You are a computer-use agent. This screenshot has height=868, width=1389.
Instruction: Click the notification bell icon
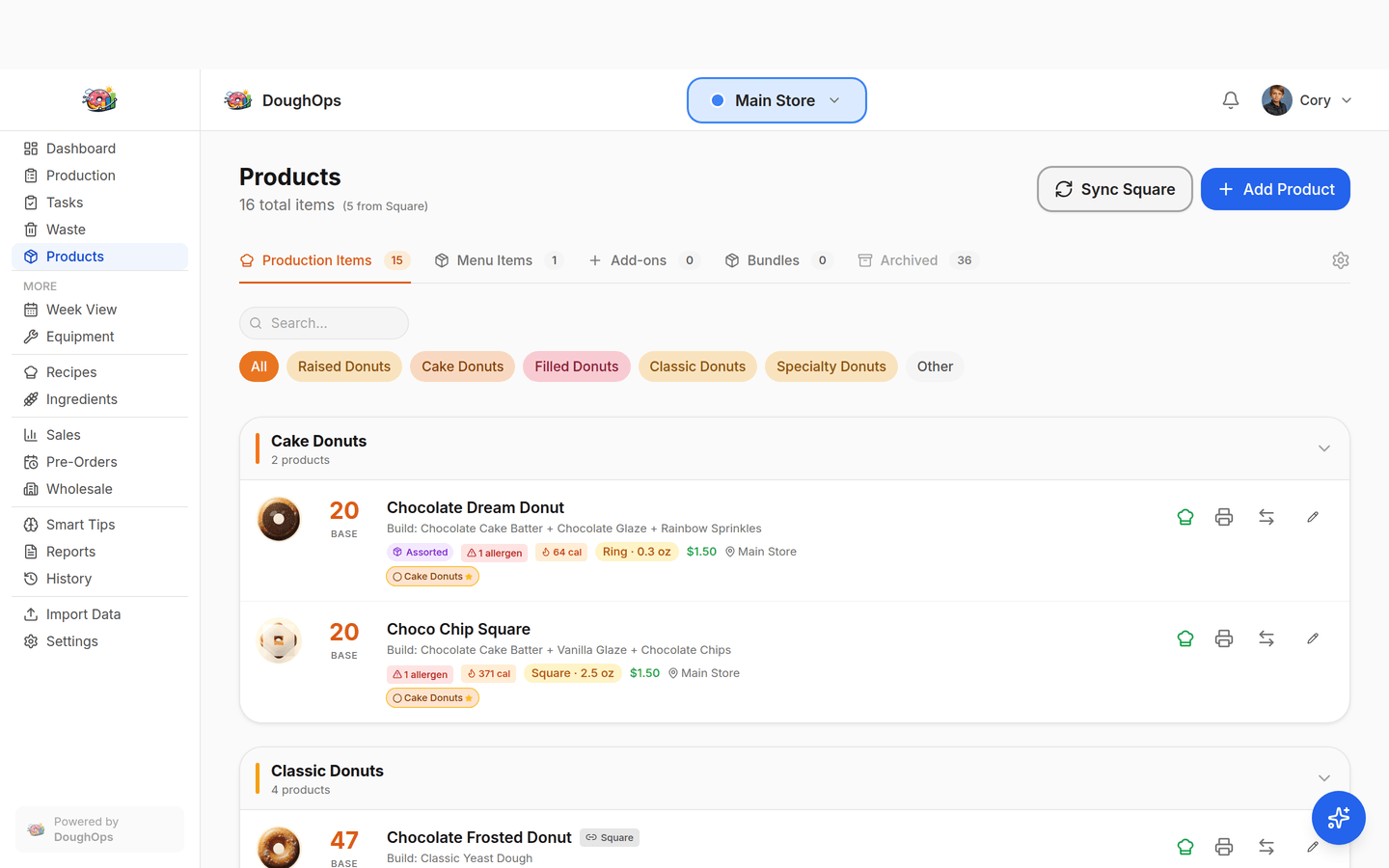click(1230, 100)
